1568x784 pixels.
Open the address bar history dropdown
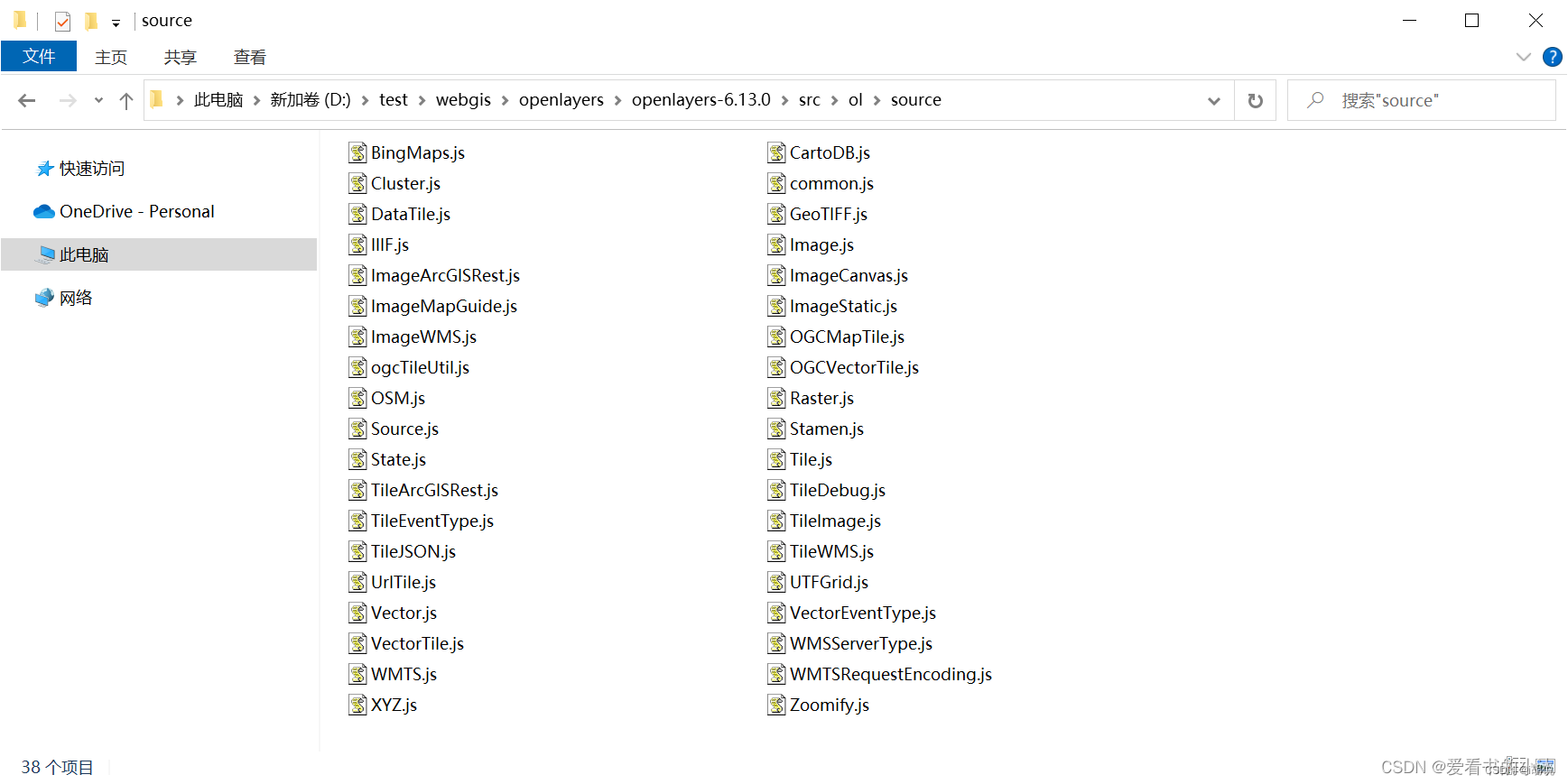click(x=1214, y=100)
